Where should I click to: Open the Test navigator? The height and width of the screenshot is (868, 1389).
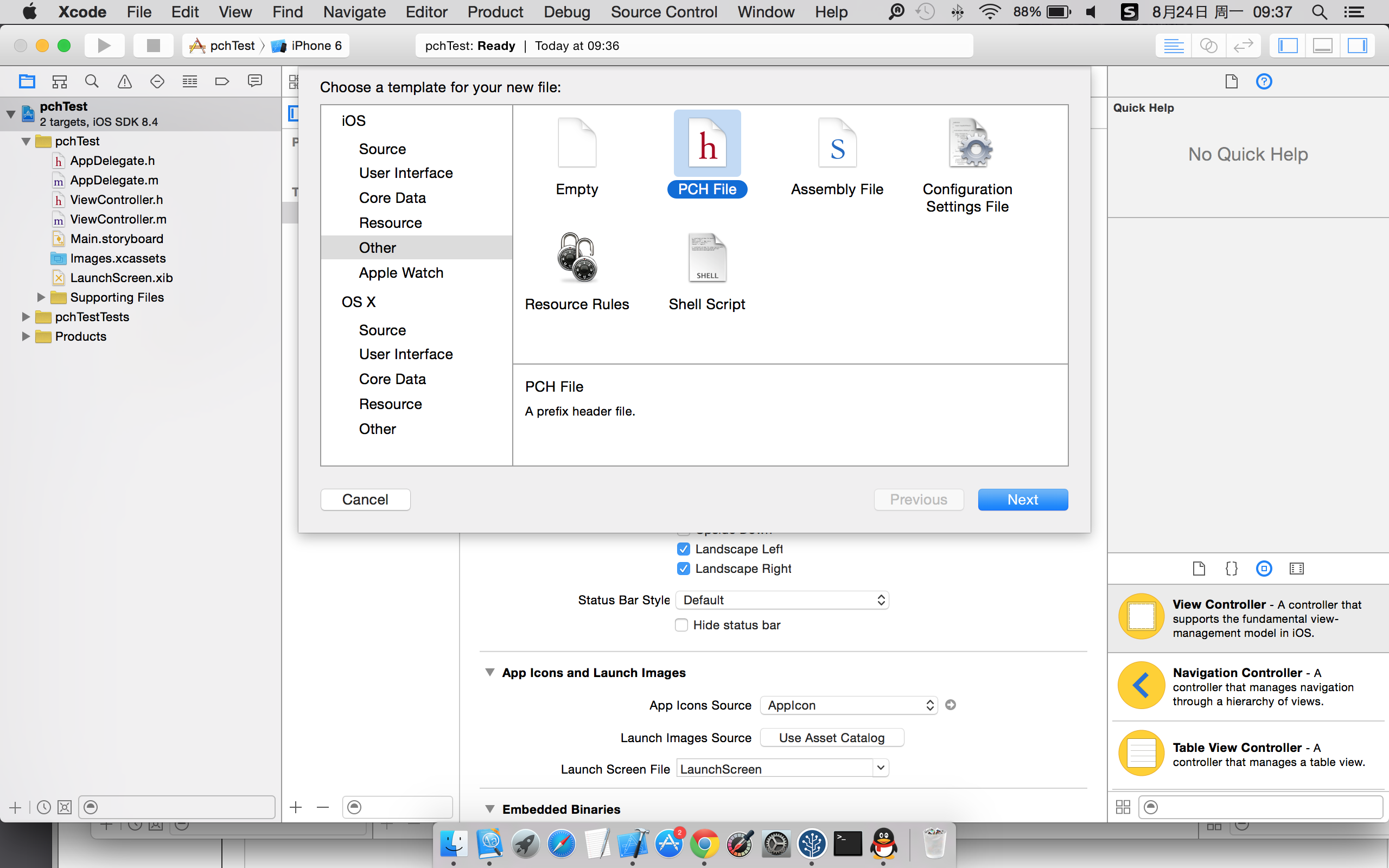pyautogui.click(x=157, y=81)
